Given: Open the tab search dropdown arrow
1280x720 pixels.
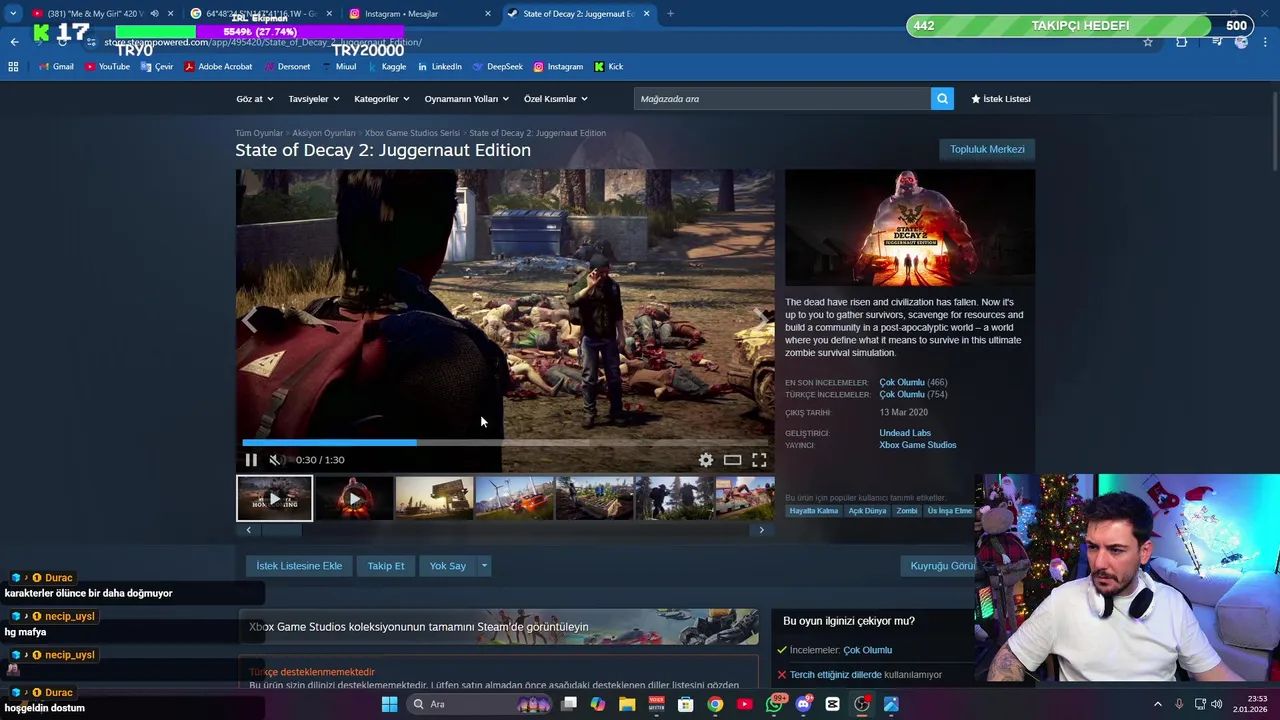Looking at the screenshot, I should tap(13, 14).
